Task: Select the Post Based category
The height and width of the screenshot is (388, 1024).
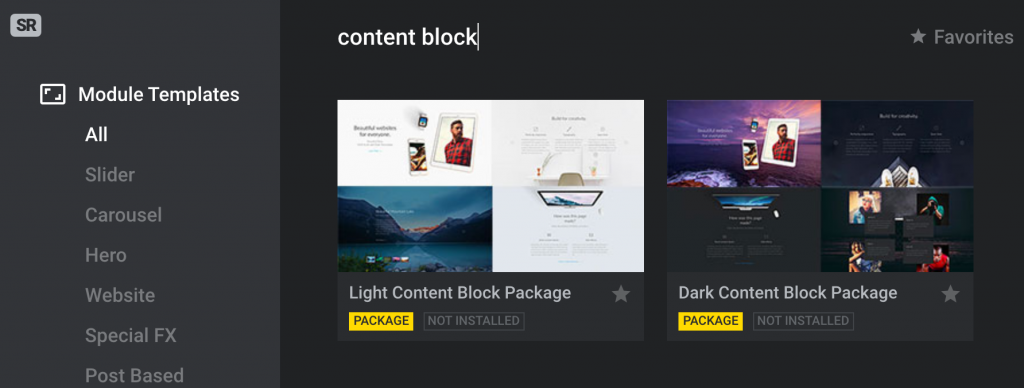Action: (135, 376)
